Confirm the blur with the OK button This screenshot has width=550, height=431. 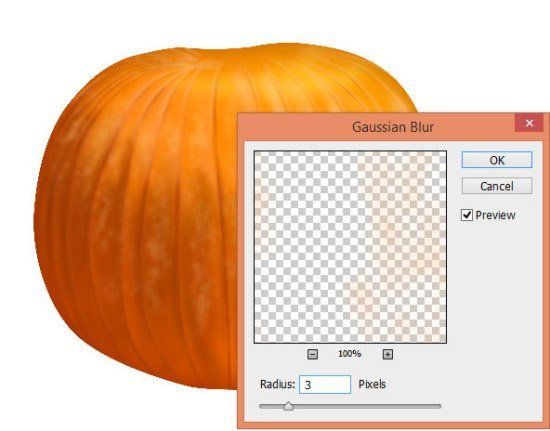click(x=497, y=160)
